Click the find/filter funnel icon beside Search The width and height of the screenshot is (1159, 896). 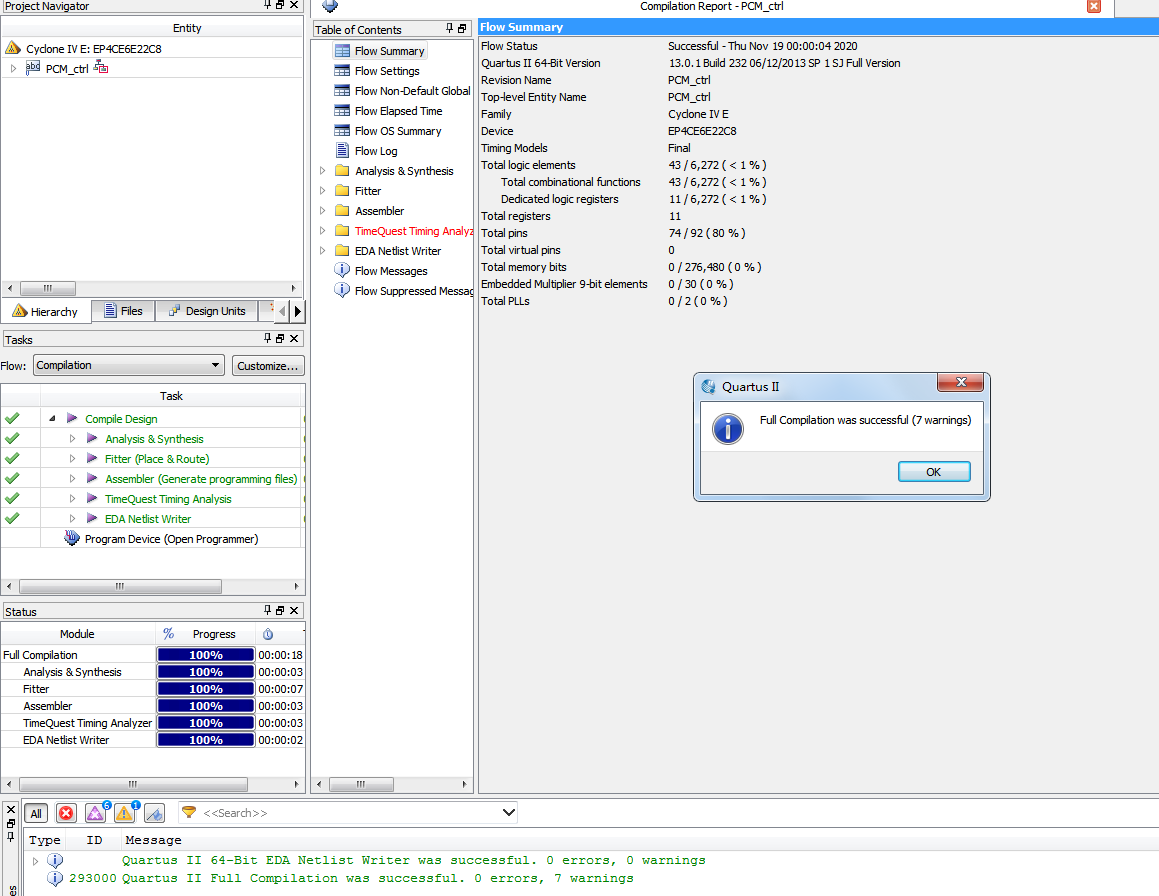(x=189, y=812)
